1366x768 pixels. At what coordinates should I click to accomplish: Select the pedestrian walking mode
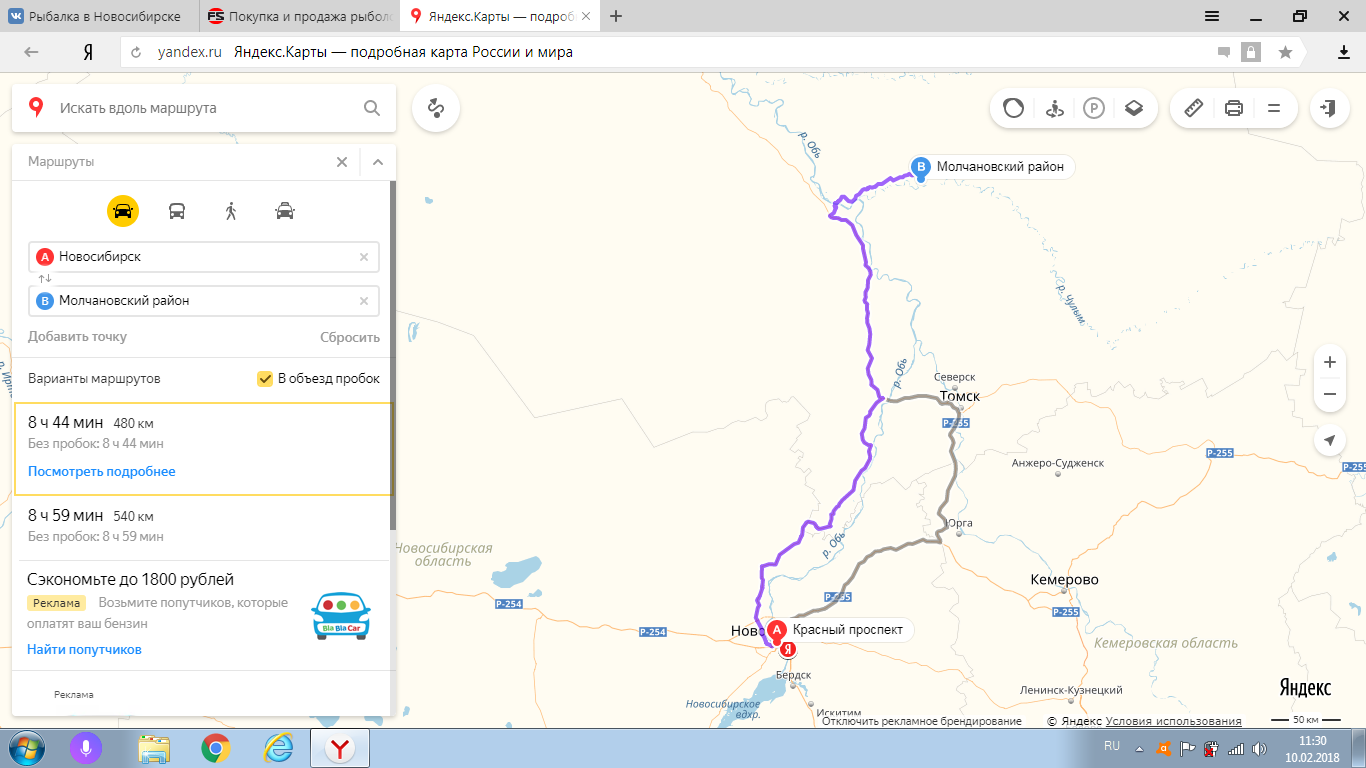point(231,211)
